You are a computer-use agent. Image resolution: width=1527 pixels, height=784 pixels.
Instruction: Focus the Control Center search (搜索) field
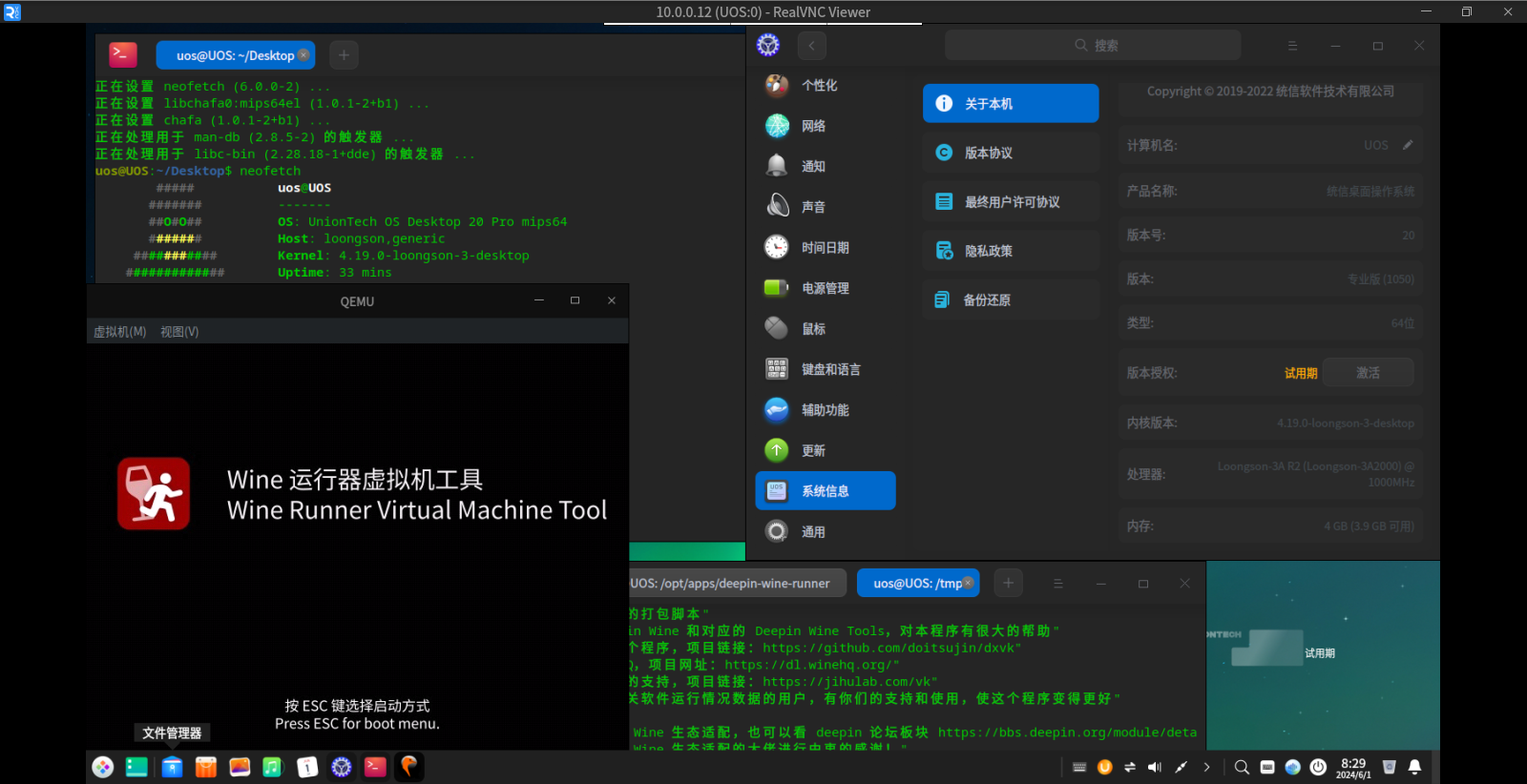click(x=1093, y=45)
